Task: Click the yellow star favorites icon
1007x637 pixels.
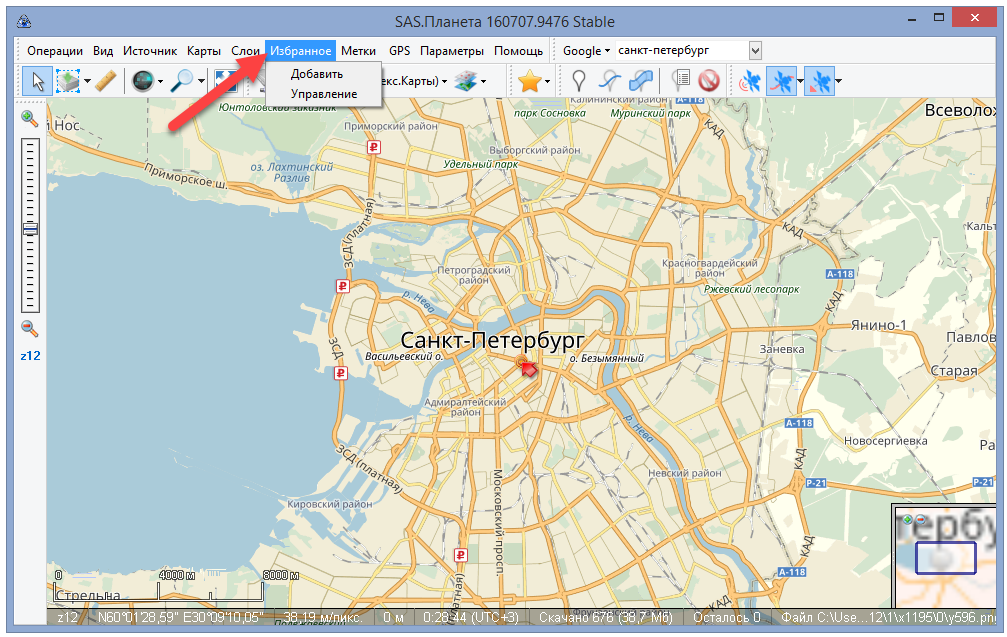Action: point(529,82)
